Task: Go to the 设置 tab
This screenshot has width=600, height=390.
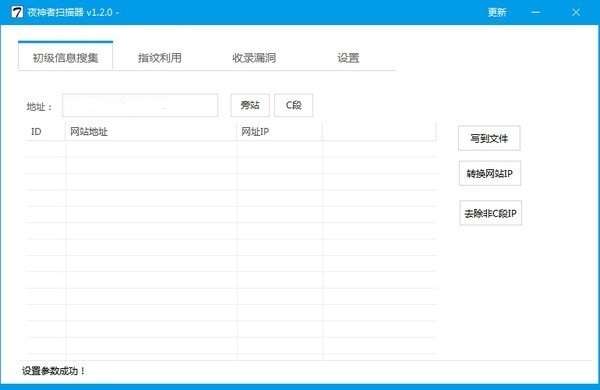Action: tap(348, 58)
